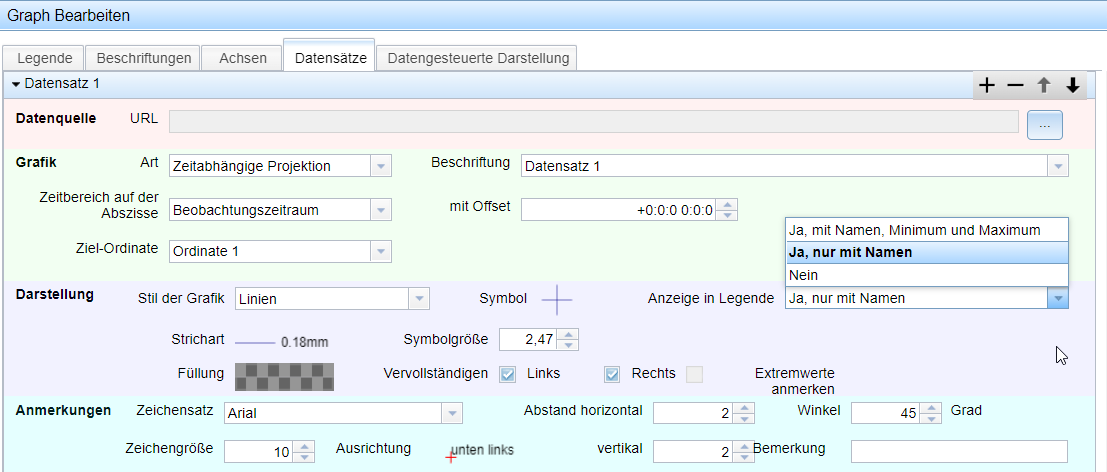Add a new dataset with the plus icon
The height and width of the screenshot is (472, 1107).
pyautogui.click(x=987, y=85)
